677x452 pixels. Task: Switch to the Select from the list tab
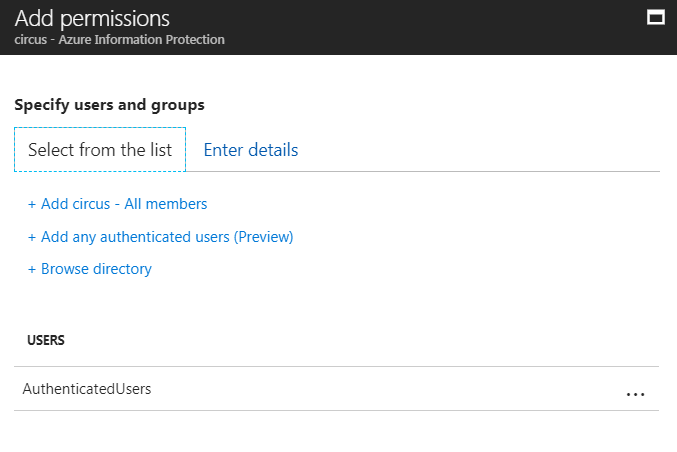pos(100,150)
